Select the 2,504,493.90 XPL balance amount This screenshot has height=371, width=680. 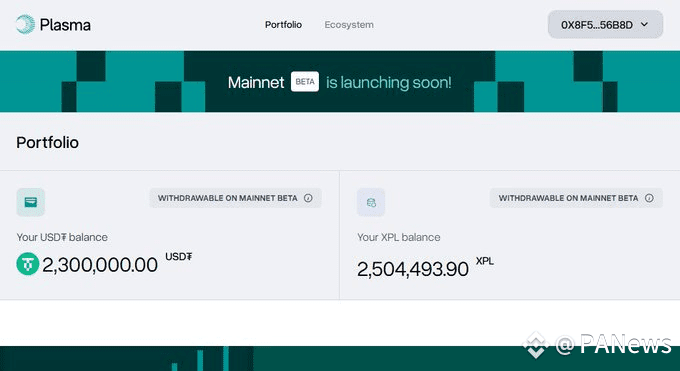412,269
